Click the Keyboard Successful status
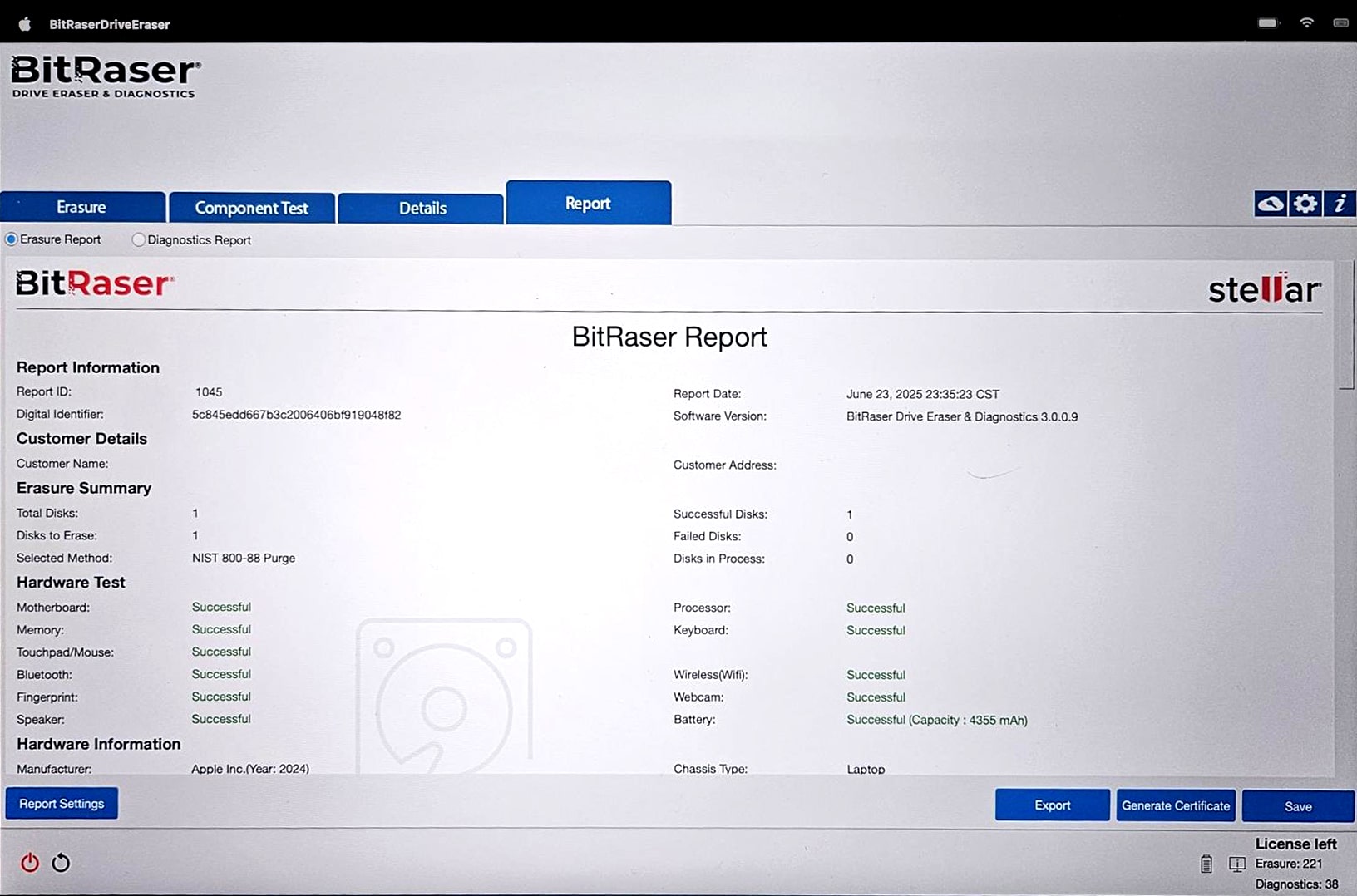The width and height of the screenshot is (1357, 896). 876,630
